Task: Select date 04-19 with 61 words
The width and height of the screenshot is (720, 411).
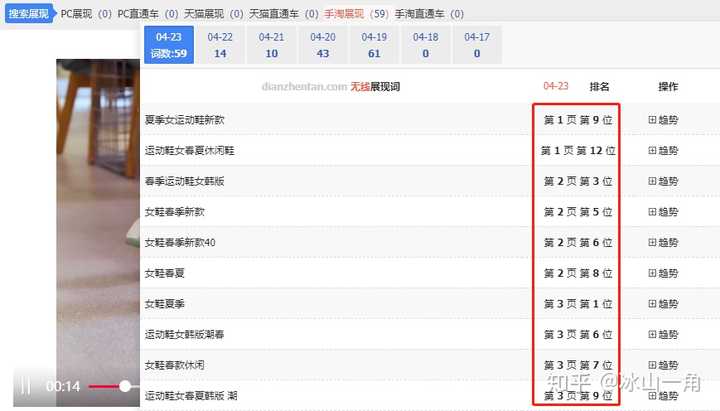Action: [x=374, y=45]
